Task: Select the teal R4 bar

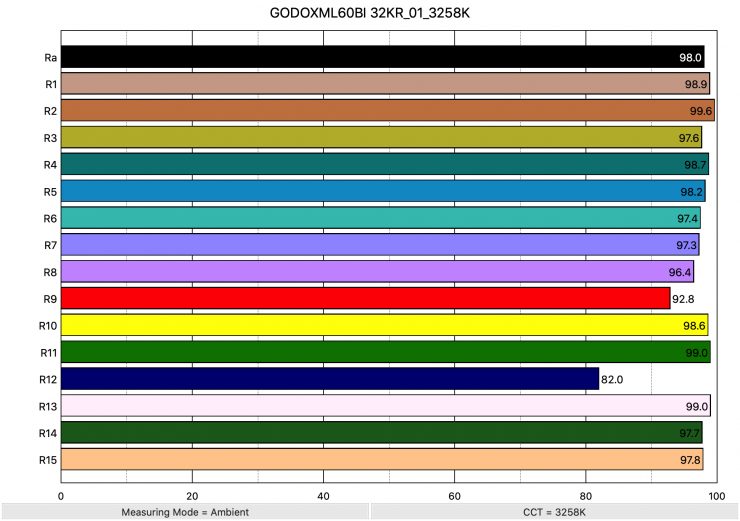Action: pos(384,164)
